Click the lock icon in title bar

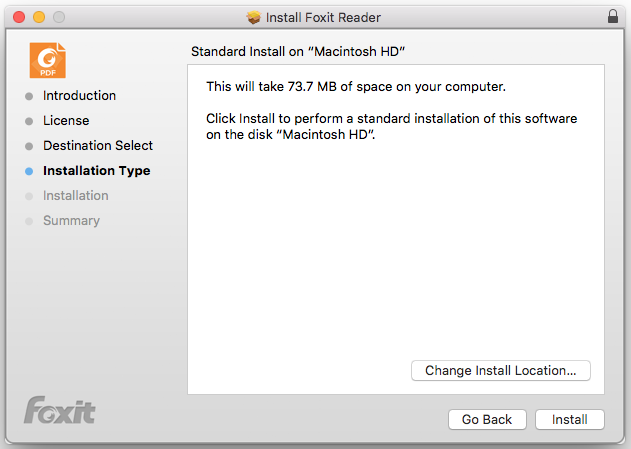[612, 16]
